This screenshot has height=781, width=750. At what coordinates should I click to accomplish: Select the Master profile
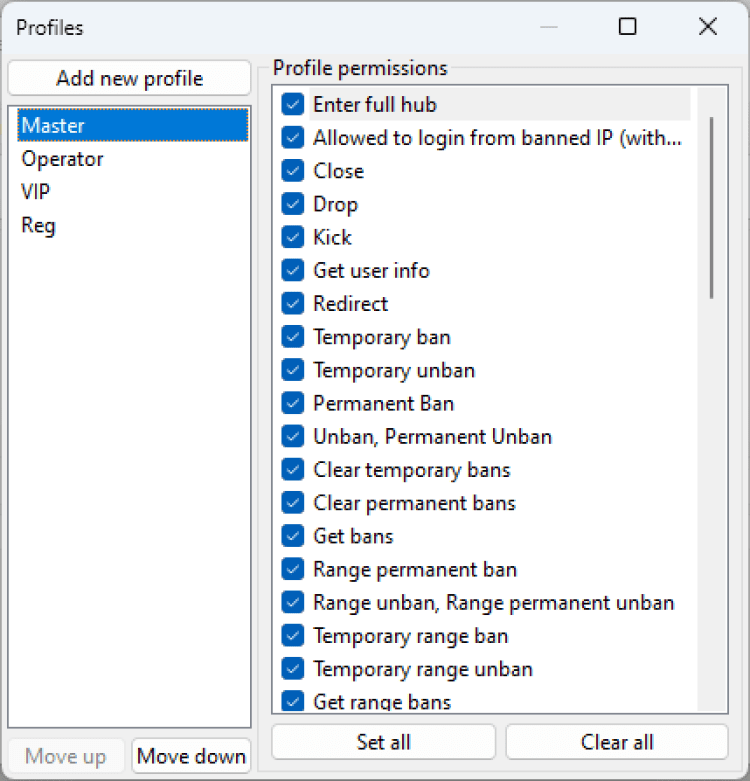click(x=54, y=126)
